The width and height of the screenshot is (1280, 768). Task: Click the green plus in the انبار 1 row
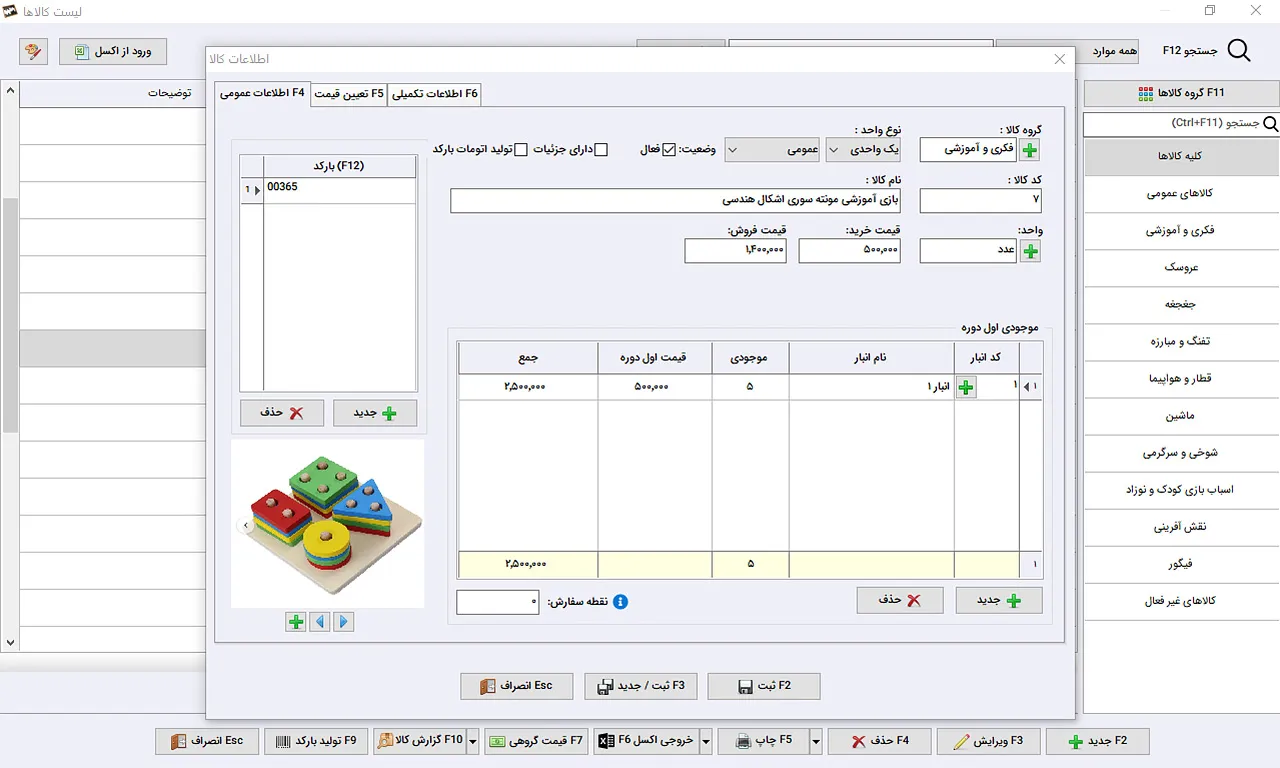coord(966,387)
